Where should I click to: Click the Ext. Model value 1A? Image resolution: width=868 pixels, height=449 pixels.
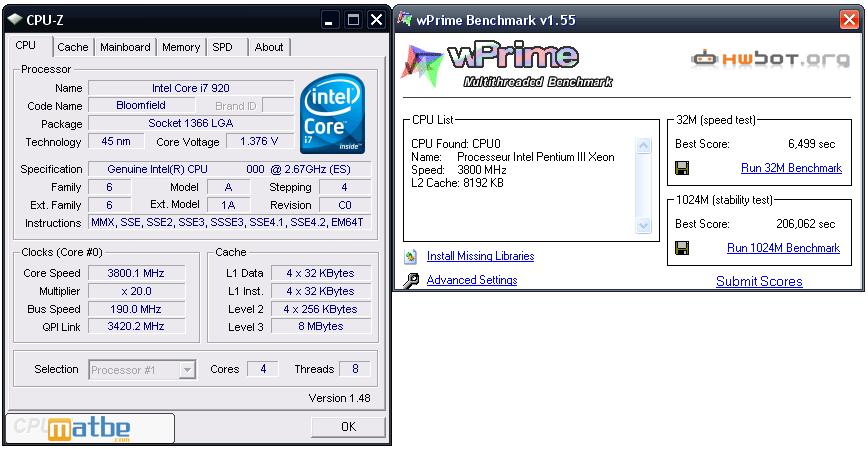pos(228,205)
